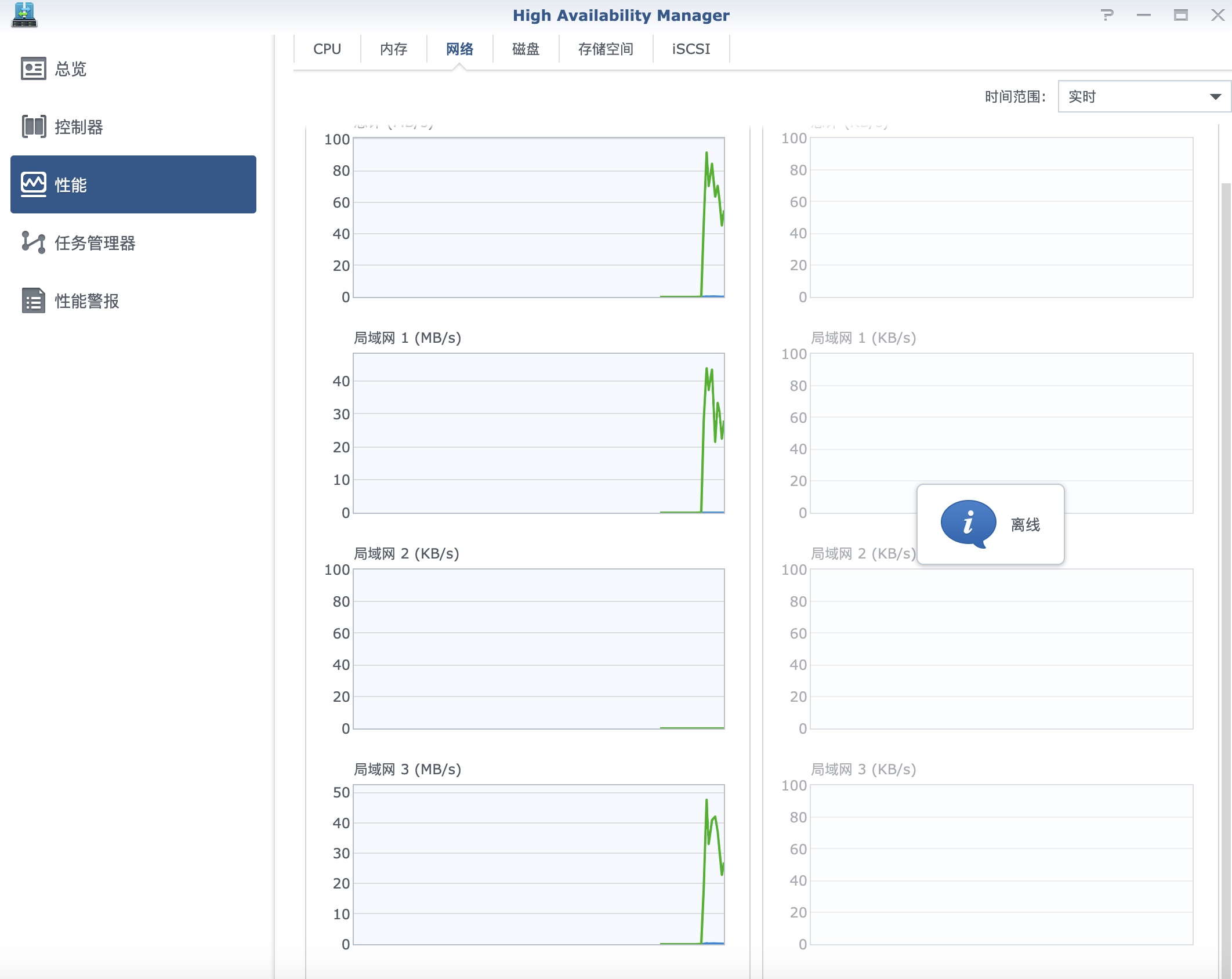Select the 控制器 controller icon
Viewport: 1232px width, 979px height.
tap(34, 126)
